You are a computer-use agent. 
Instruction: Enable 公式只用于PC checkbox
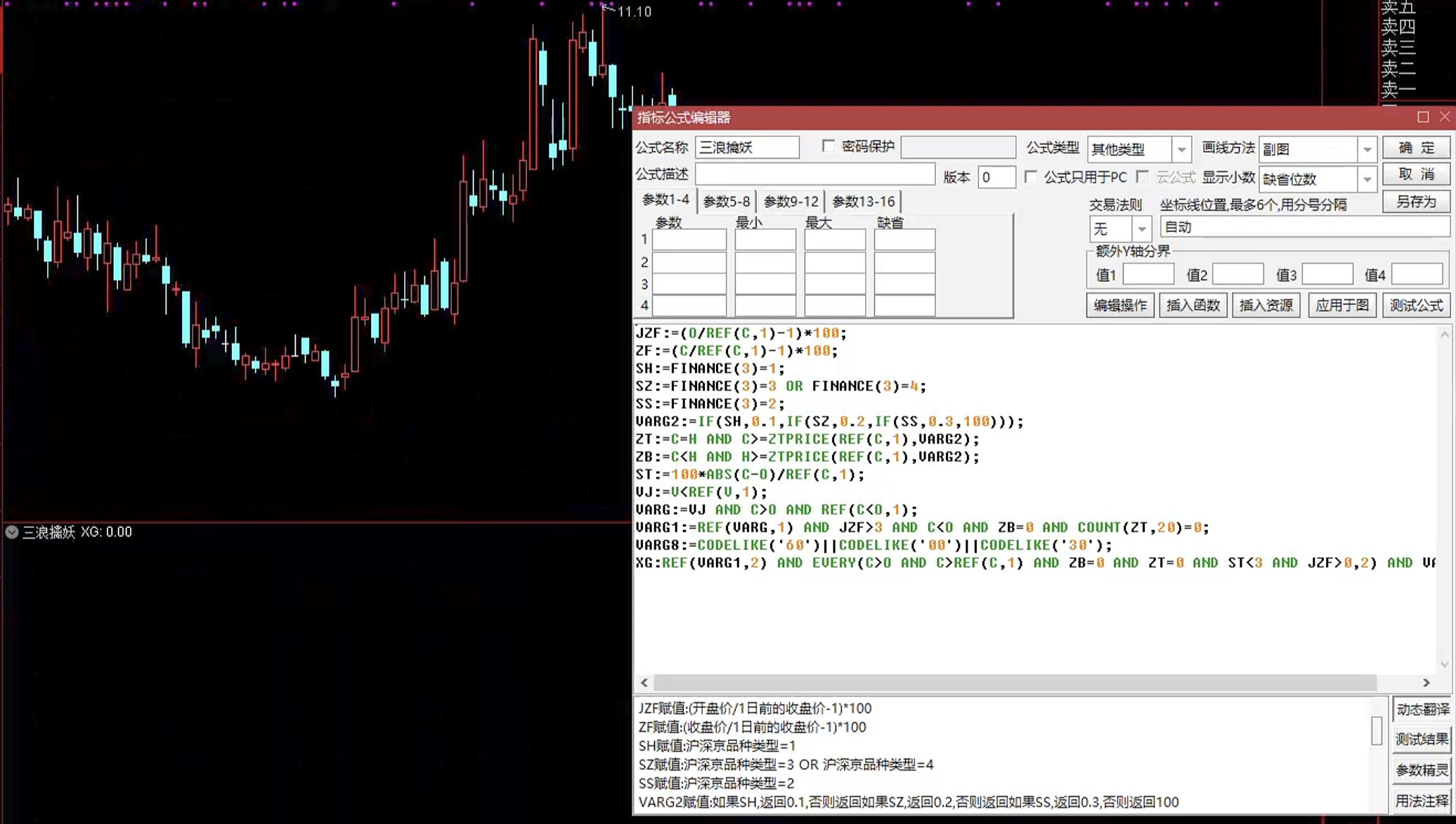1031,177
